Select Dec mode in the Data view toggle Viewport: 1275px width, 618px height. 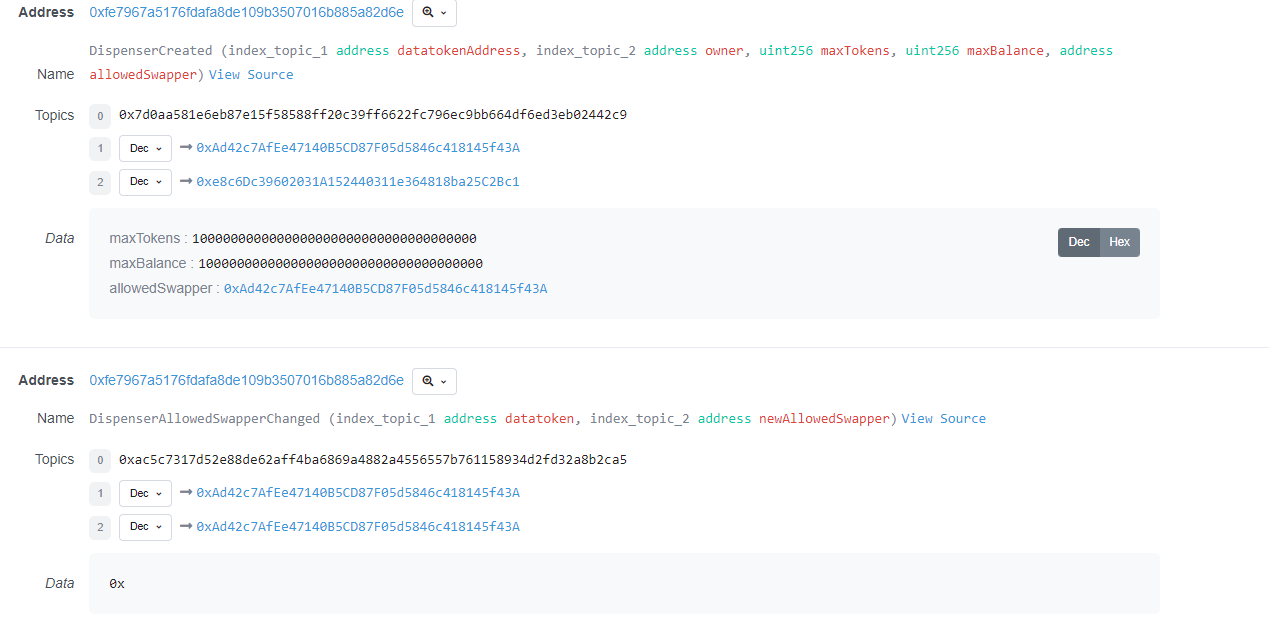pos(1078,242)
